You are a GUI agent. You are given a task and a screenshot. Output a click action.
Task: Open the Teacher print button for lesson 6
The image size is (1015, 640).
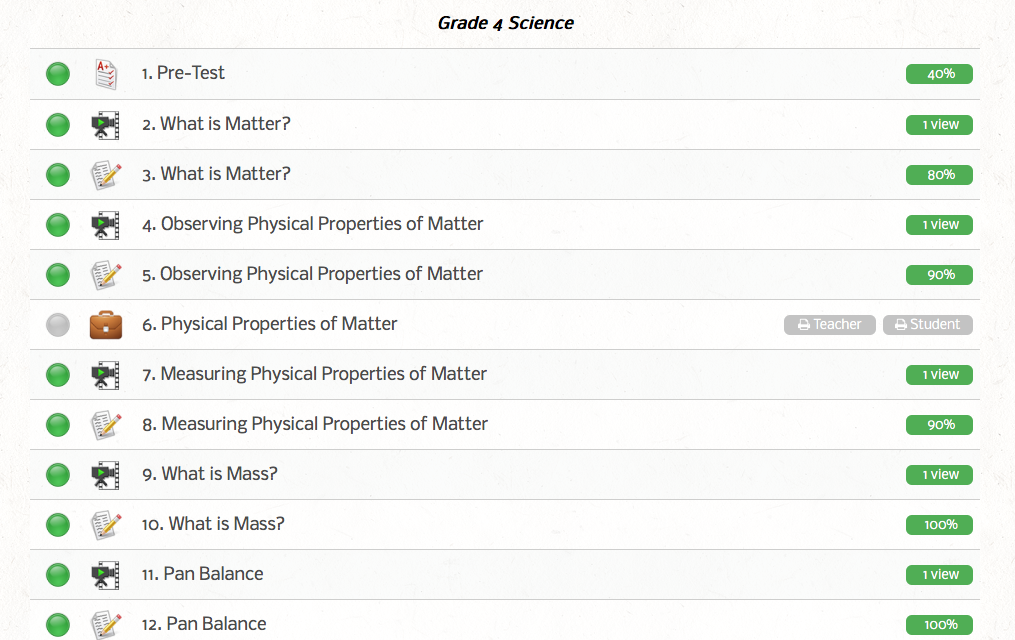829,325
